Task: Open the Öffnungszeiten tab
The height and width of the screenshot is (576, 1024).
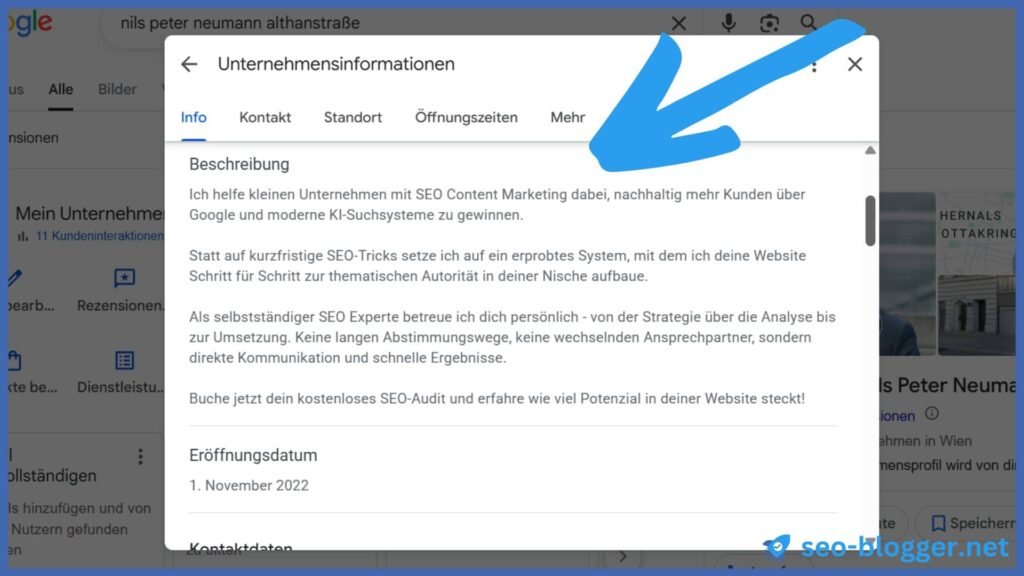Action: pyautogui.click(x=466, y=118)
